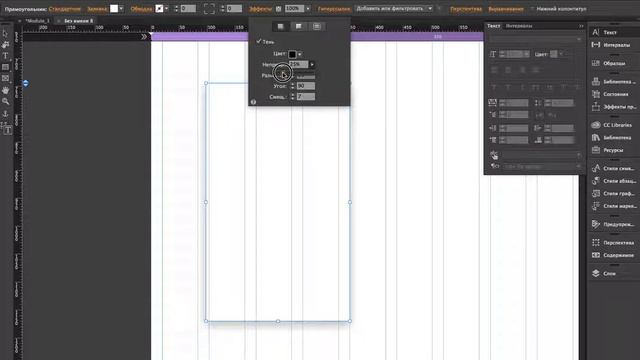Click the Смещ. distance input field
Image resolution: width=640 pixels, height=360 pixels.
point(306,97)
